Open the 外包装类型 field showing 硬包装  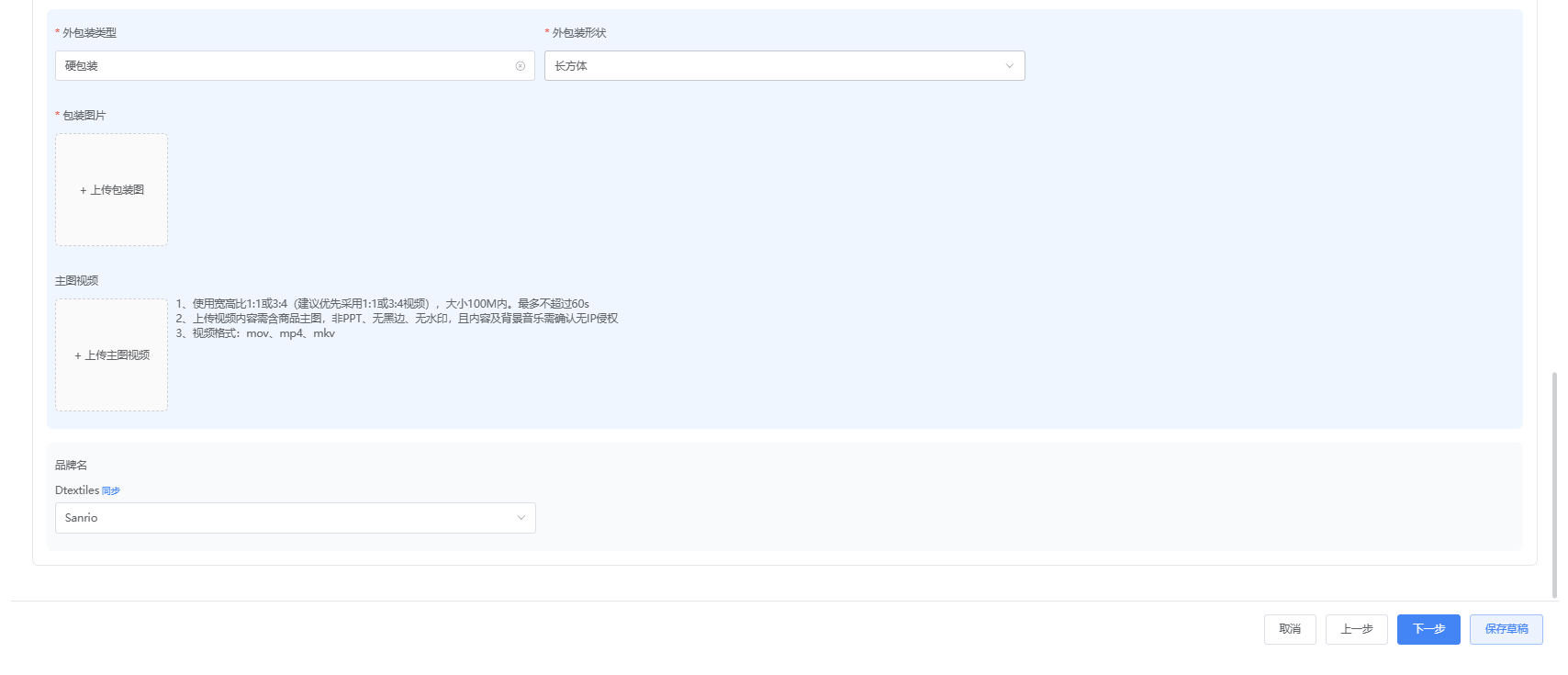[x=295, y=66]
